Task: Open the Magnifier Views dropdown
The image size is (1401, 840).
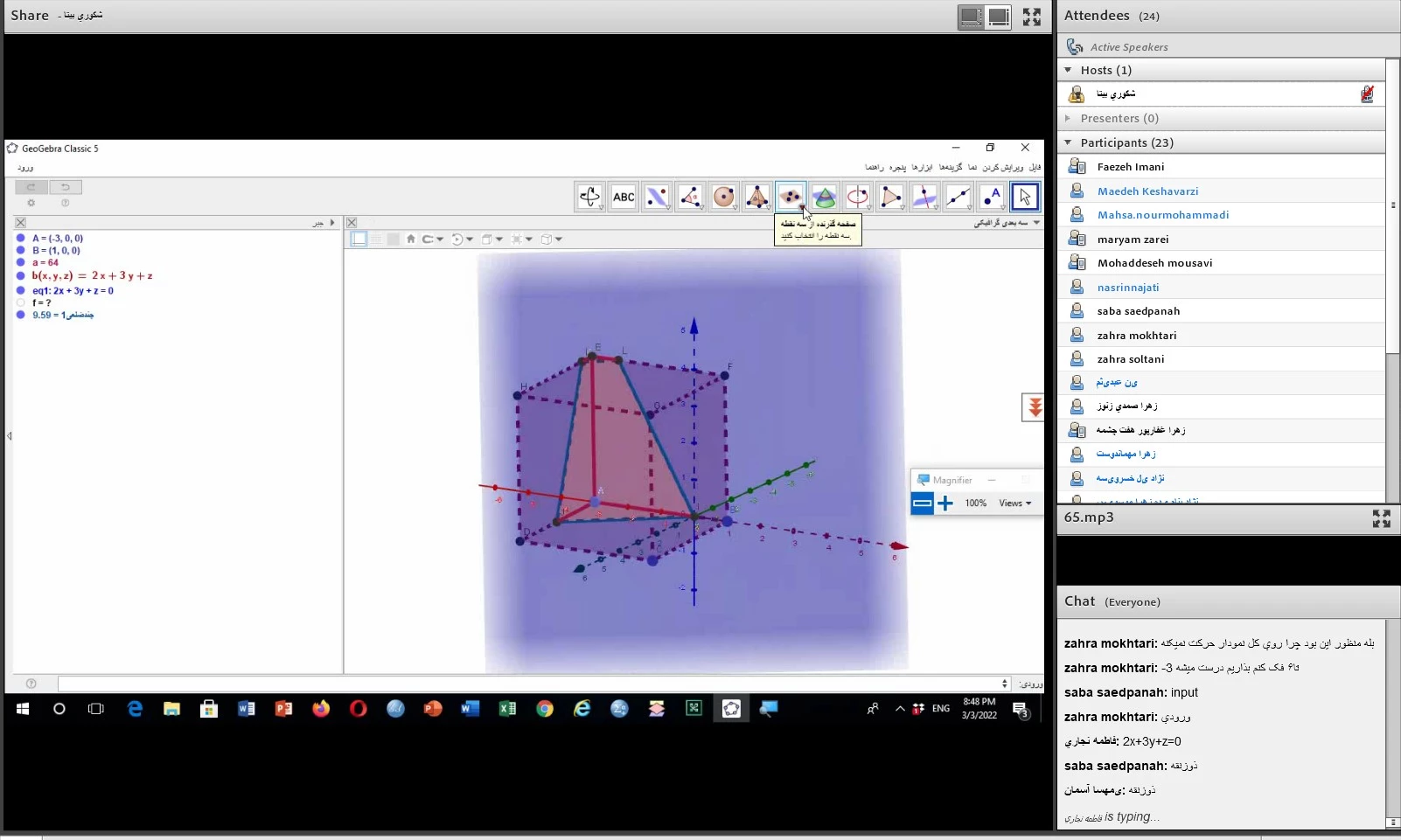Action: (1014, 503)
